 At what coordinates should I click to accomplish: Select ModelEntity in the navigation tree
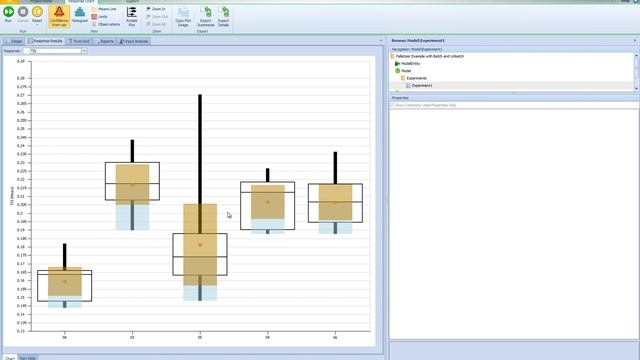coord(411,64)
